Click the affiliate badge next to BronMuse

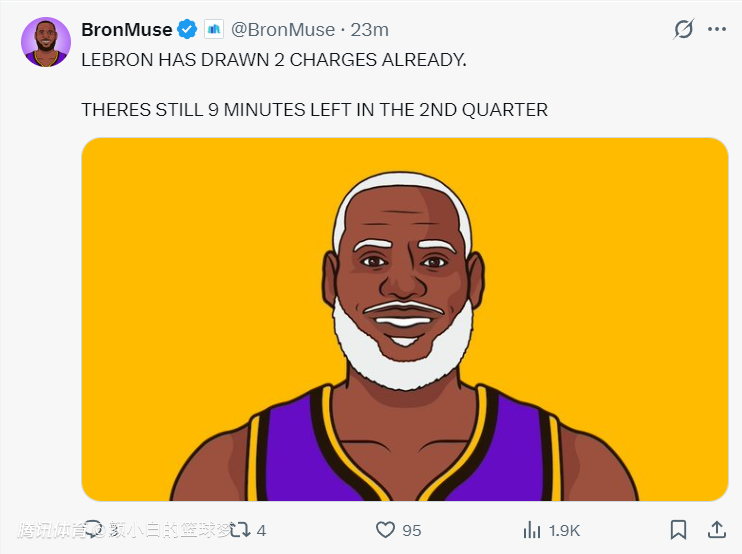point(213,29)
